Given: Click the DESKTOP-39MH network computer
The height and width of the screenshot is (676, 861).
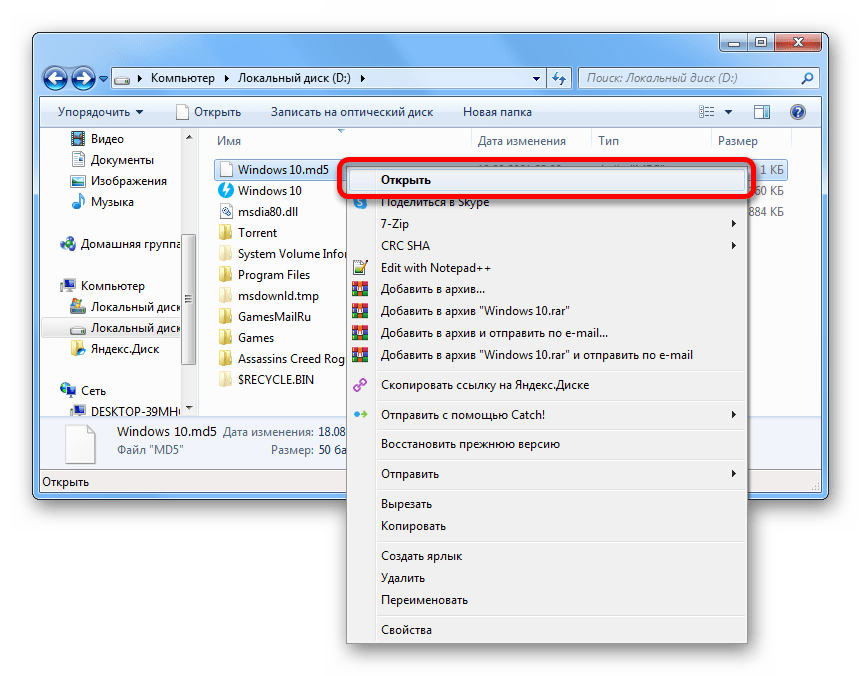Looking at the screenshot, I should (x=125, y=411).
